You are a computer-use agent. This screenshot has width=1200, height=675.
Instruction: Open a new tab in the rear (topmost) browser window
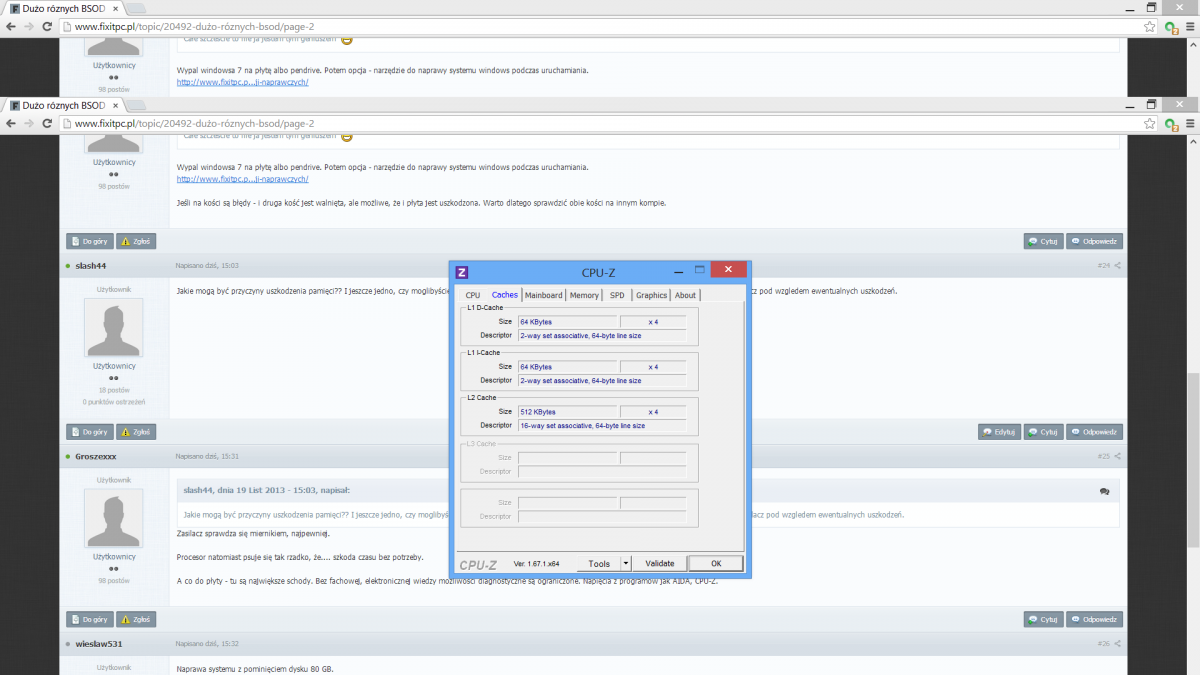coord(136,8)
